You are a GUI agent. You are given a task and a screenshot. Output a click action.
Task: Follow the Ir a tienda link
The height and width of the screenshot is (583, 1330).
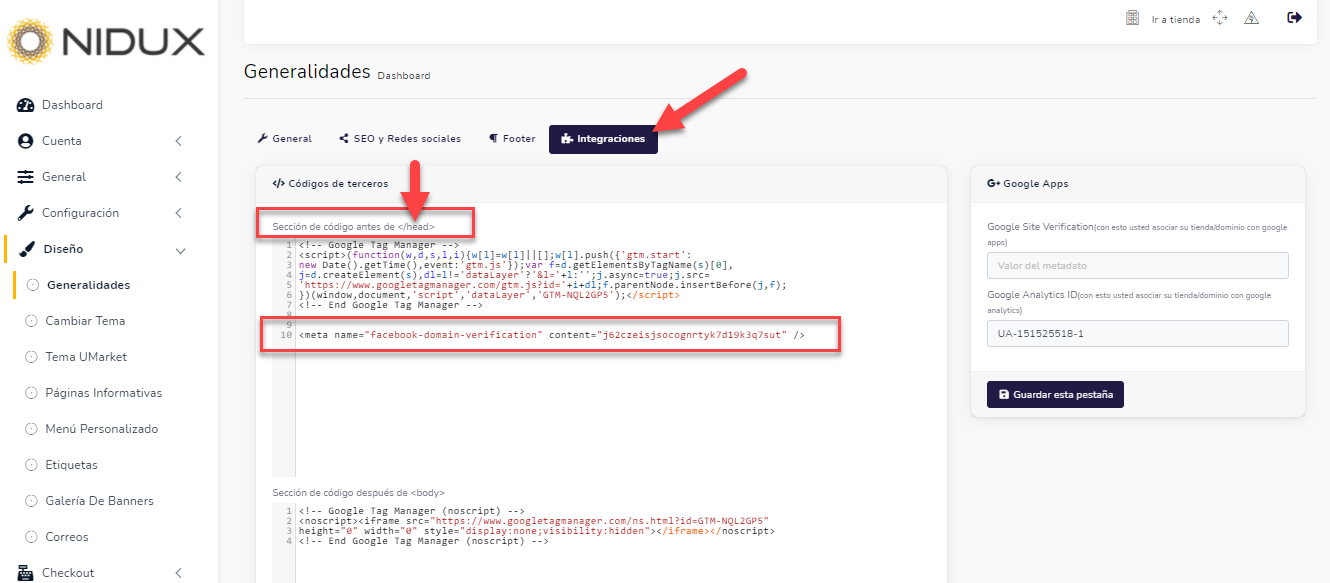coord(1175,19)
